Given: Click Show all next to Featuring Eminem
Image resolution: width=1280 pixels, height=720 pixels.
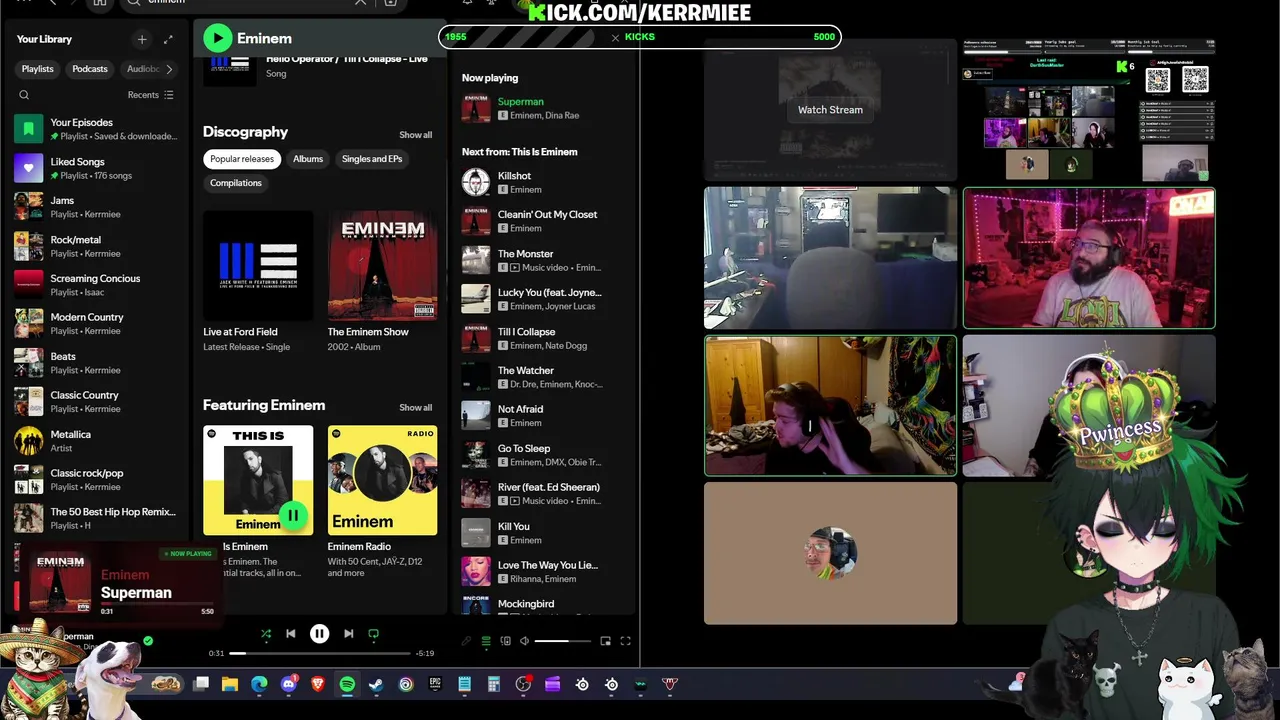Looking at the screenshot, I should tap(416, 408).
